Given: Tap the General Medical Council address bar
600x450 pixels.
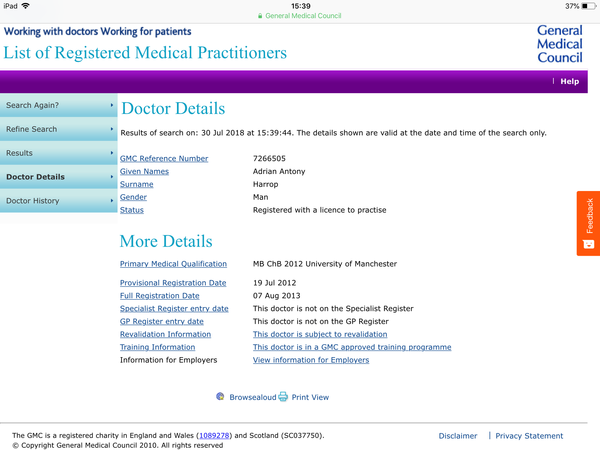Looking at the screenshot, I should point(300,16).
